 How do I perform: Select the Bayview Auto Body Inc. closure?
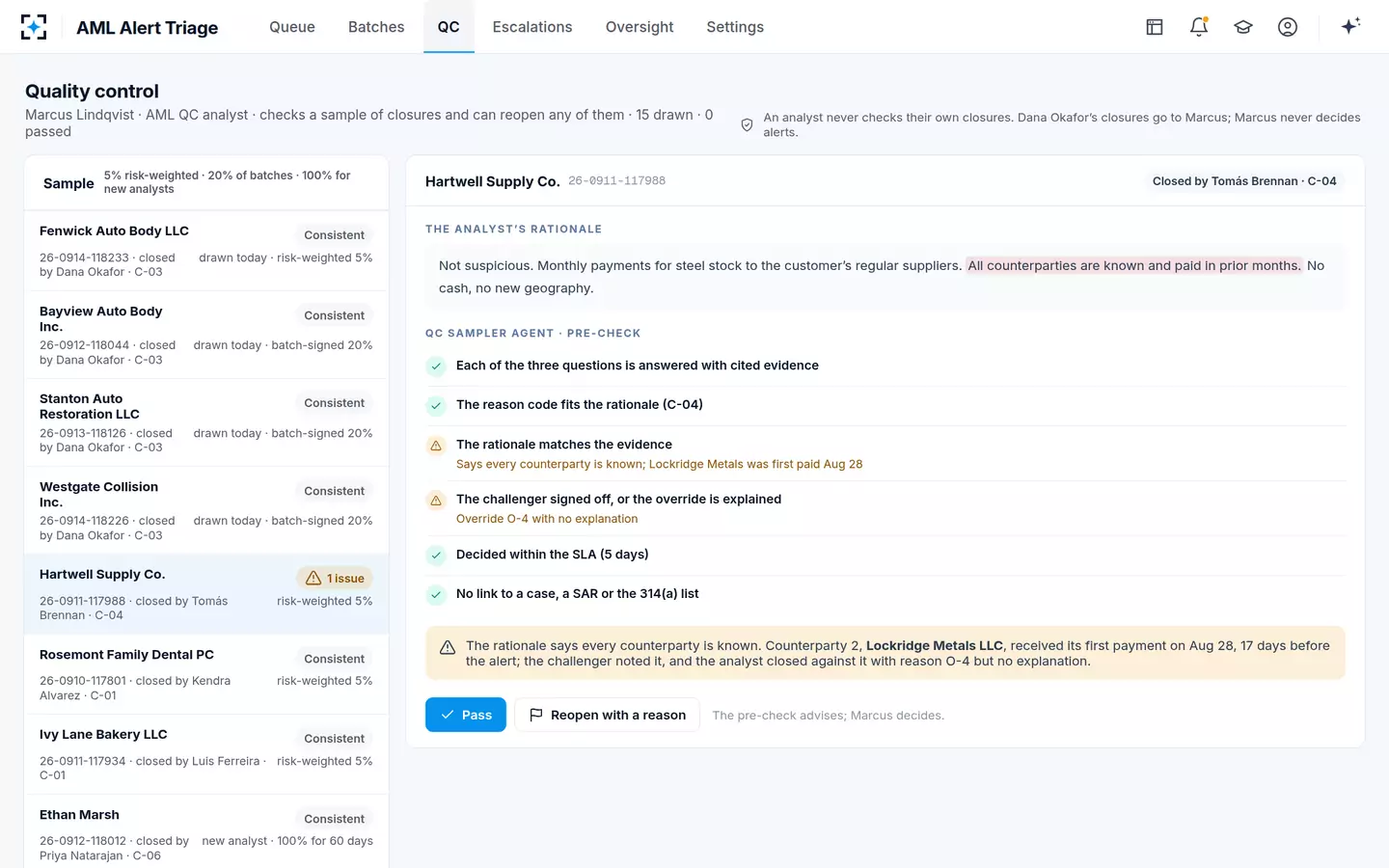206,335
